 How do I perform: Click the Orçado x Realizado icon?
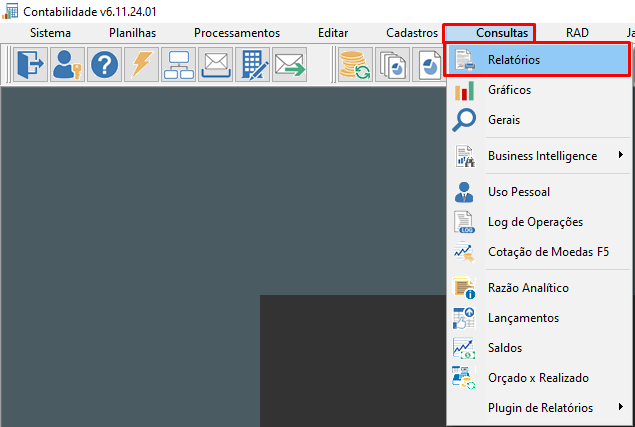pyautogui.click(x=464, y=378)
